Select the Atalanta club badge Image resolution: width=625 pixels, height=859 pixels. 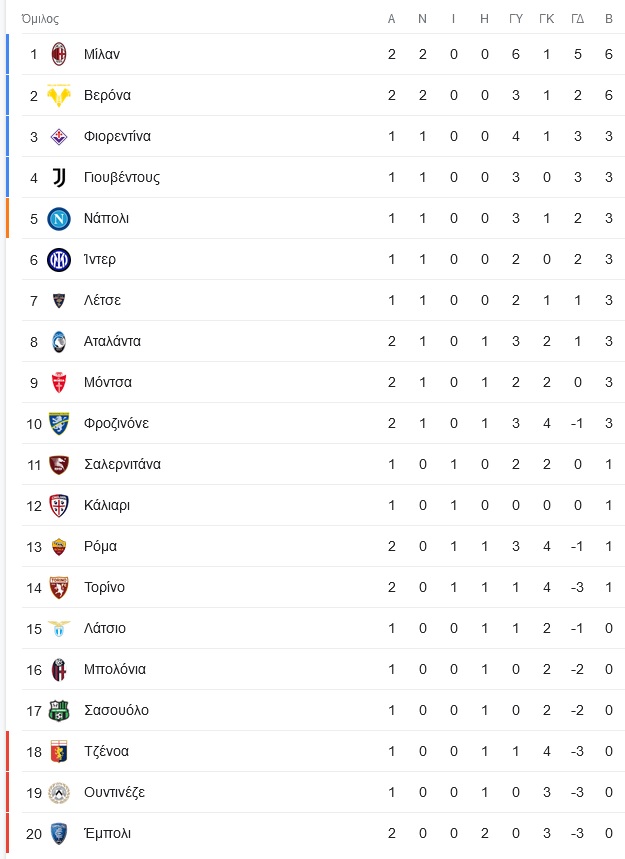[59, 341]
